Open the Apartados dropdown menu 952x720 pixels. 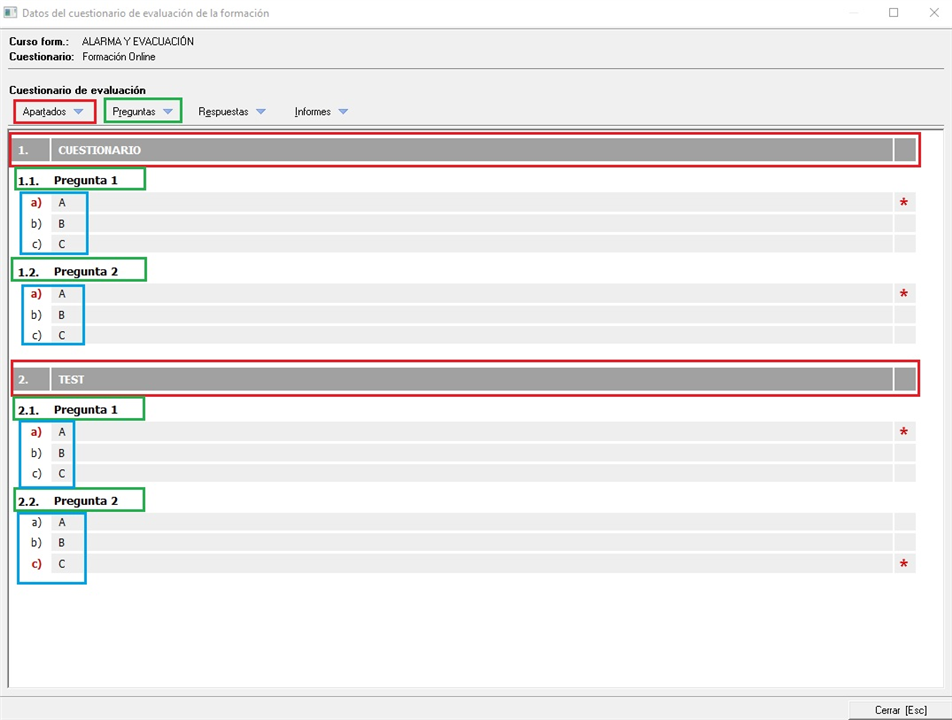[53, 112]
